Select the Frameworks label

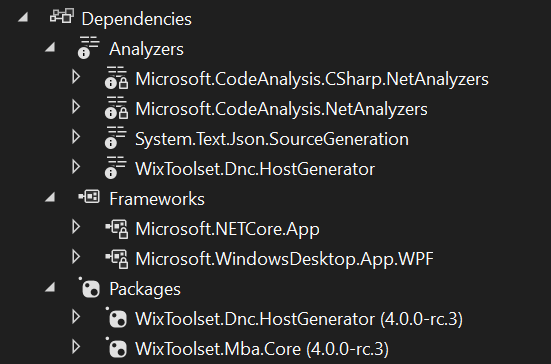157,199
